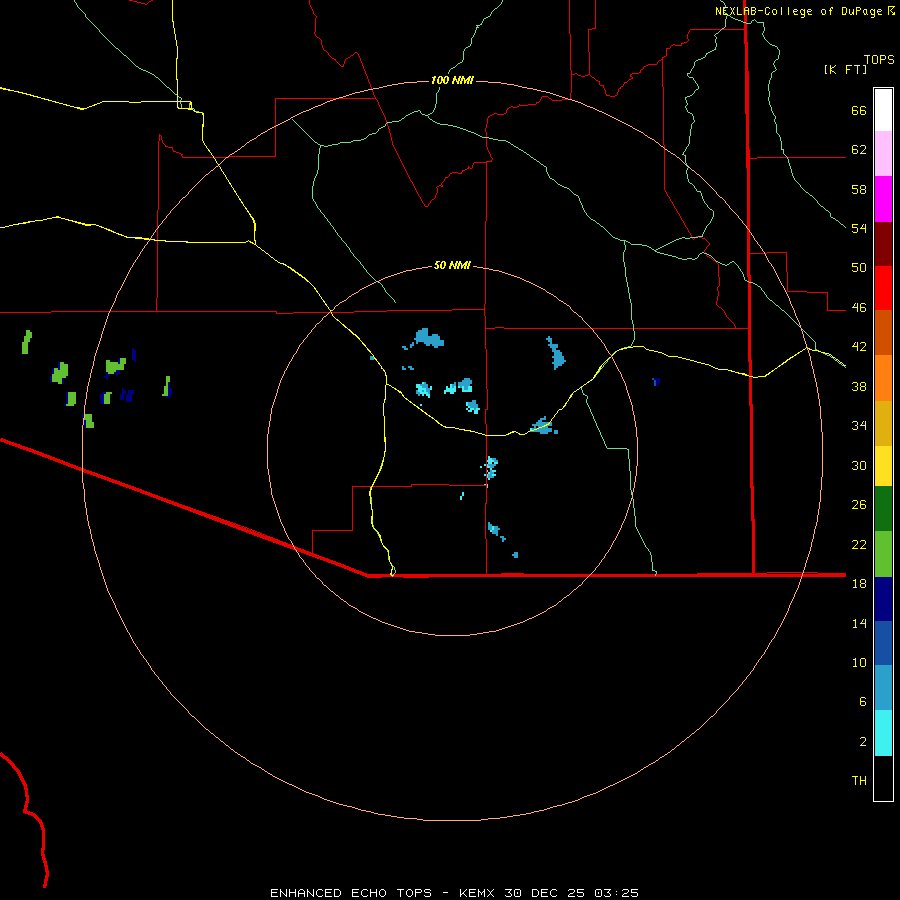Click the legend value 26
Viewport: 900px width, 900px height.
click(x=859, y=505)
